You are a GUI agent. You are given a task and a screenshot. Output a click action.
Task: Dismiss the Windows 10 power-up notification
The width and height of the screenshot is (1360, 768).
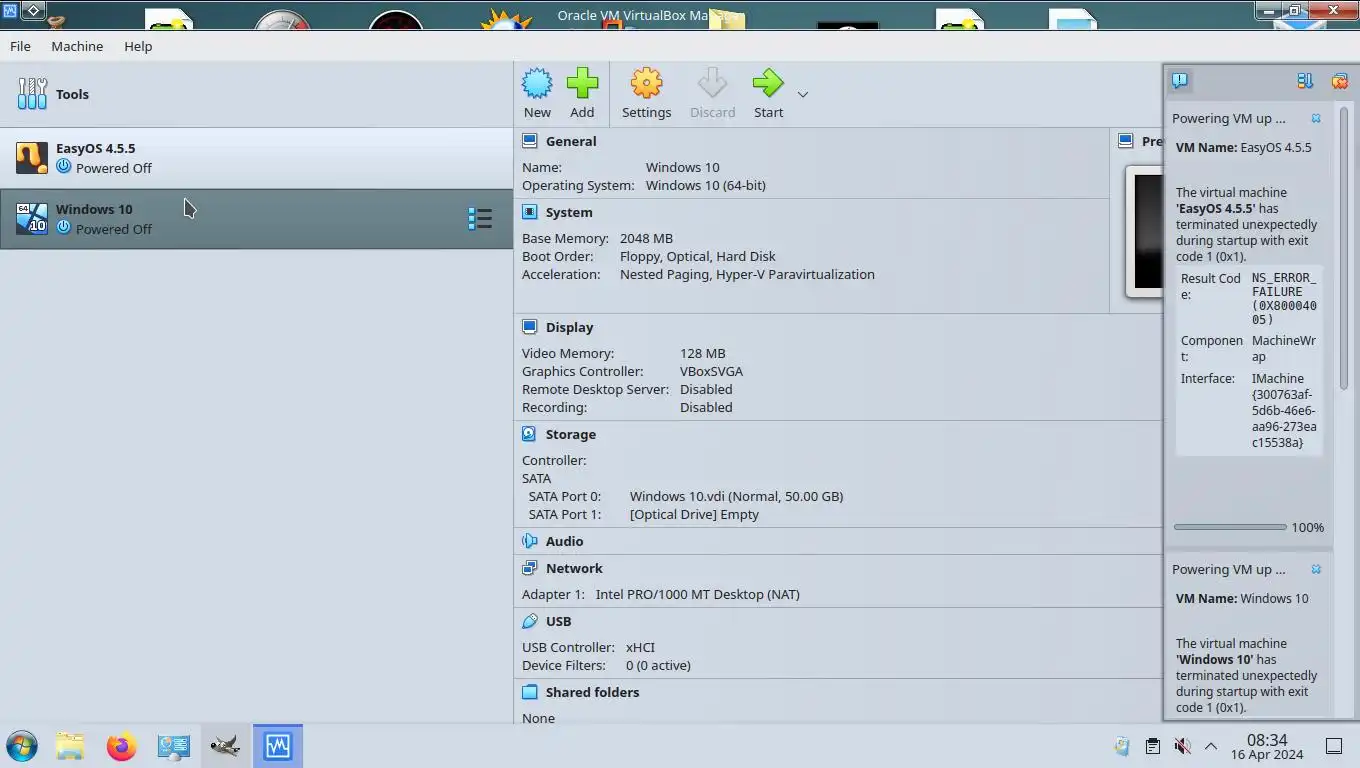tap(1316, 569)
